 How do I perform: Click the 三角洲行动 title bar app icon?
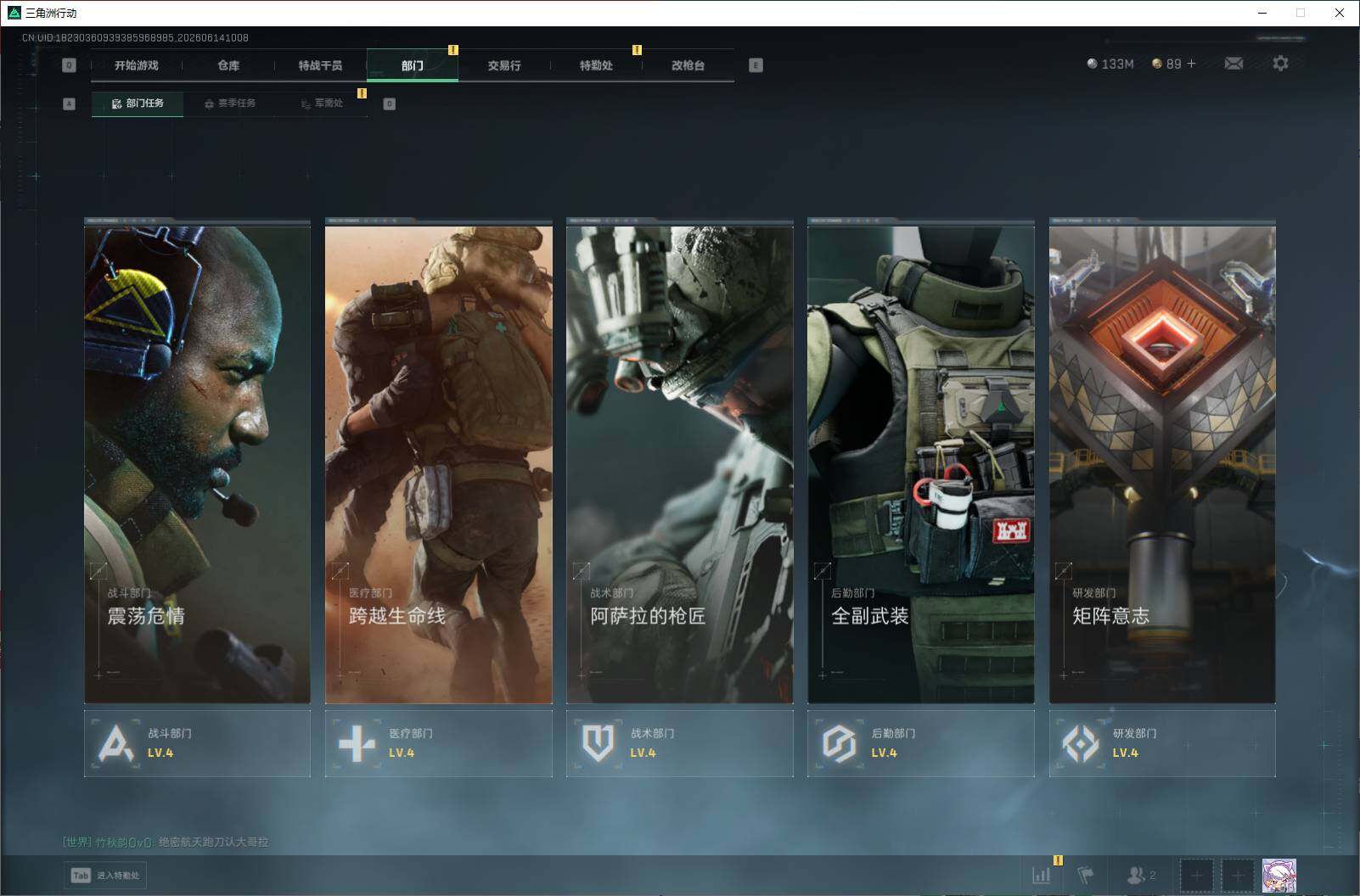click(14, 13)
